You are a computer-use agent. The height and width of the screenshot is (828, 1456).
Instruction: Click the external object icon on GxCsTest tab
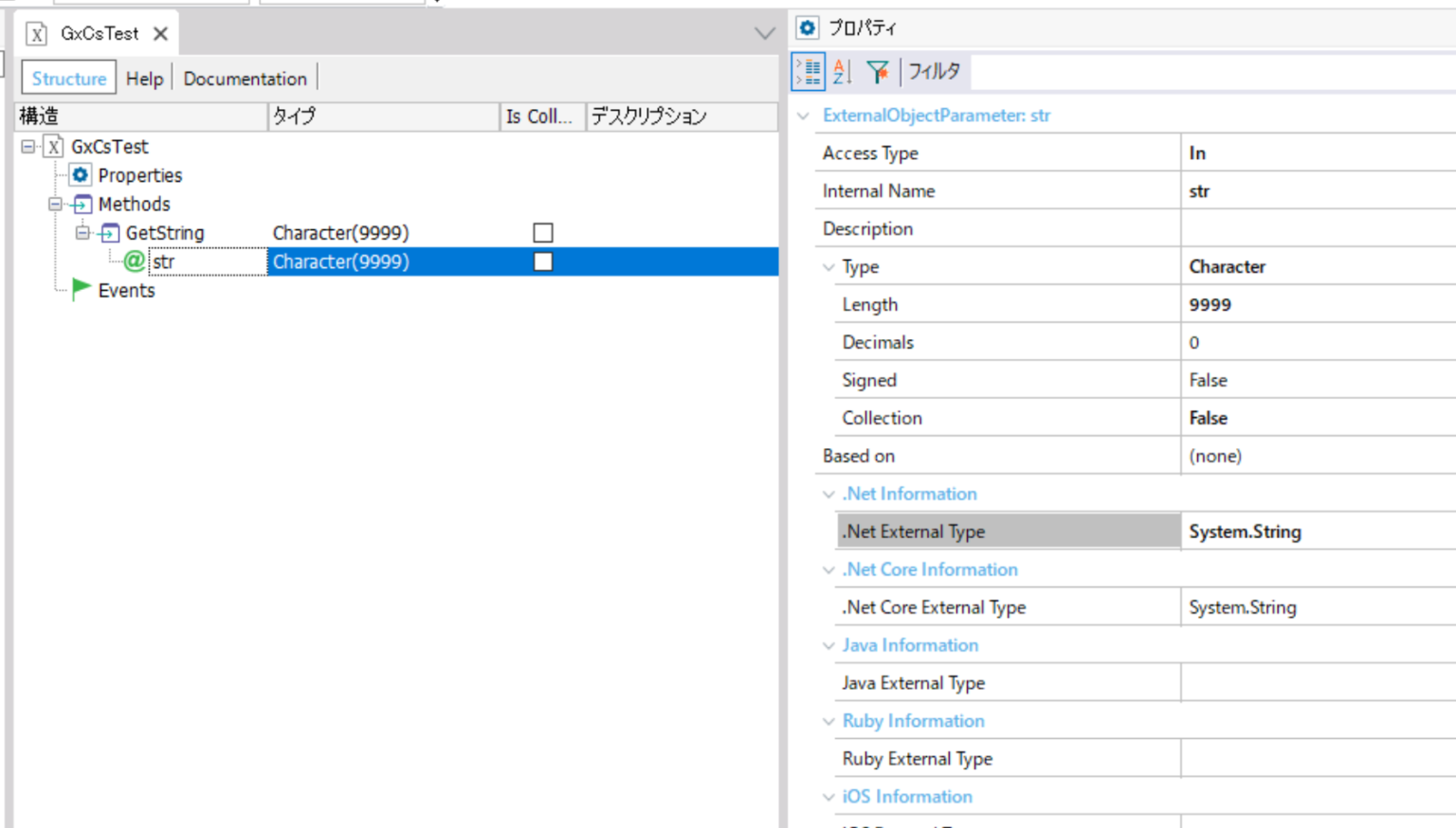pyautogui.click(x=36, y=32)
